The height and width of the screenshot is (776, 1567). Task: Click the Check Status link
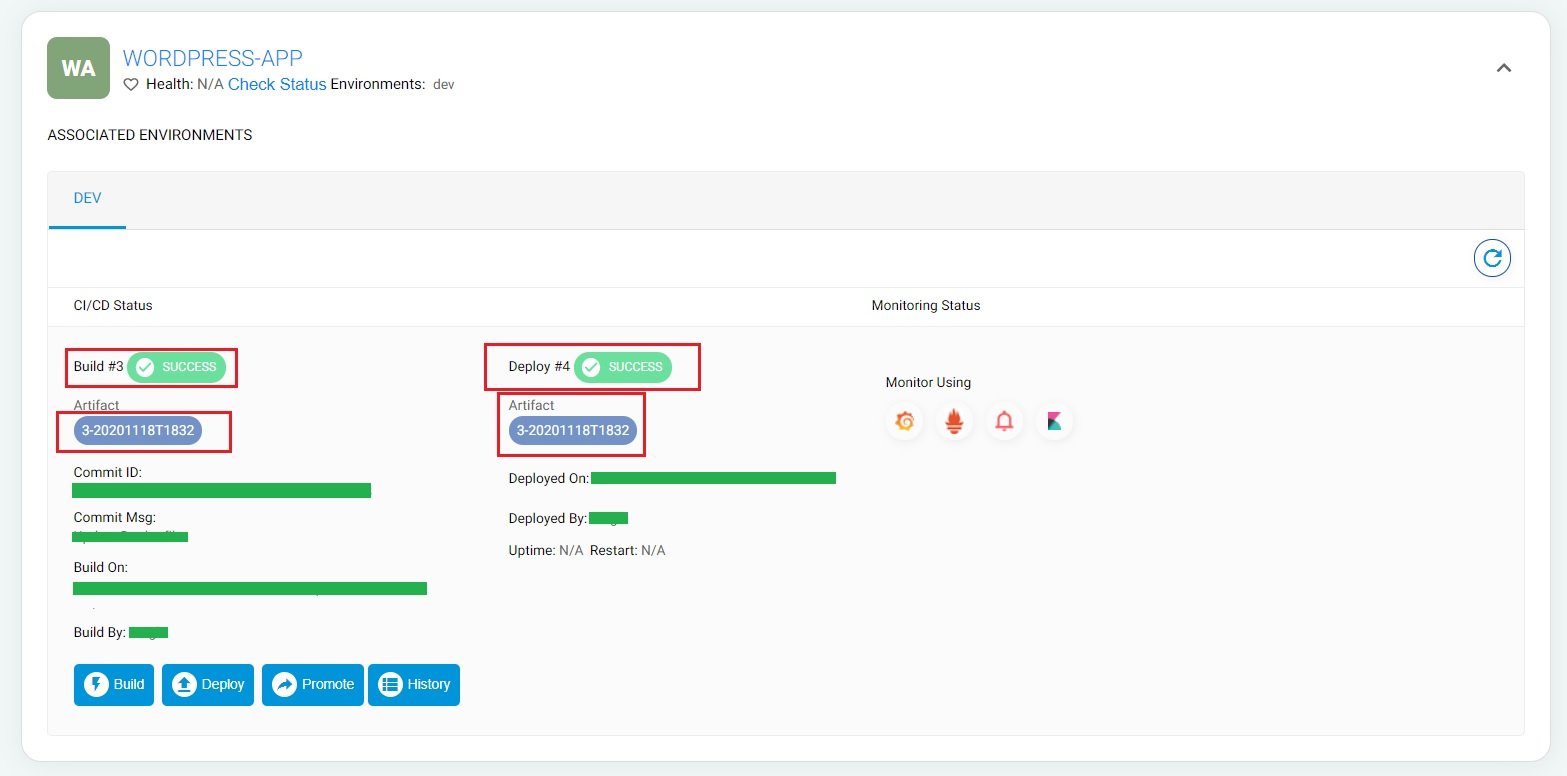(277, 85)
